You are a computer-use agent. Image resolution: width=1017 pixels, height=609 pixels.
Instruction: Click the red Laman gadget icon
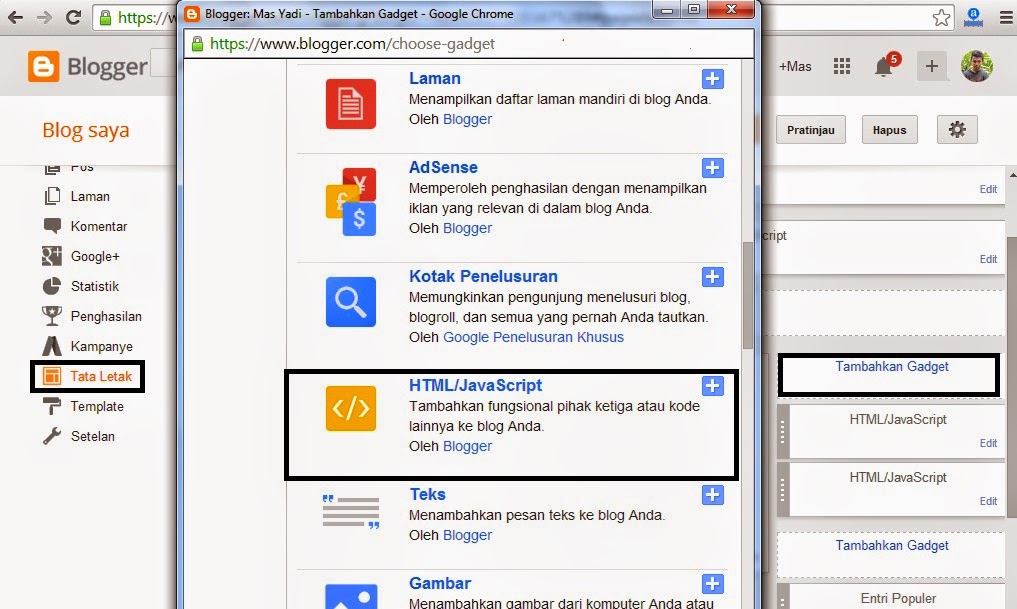click(x=350, y=104)
